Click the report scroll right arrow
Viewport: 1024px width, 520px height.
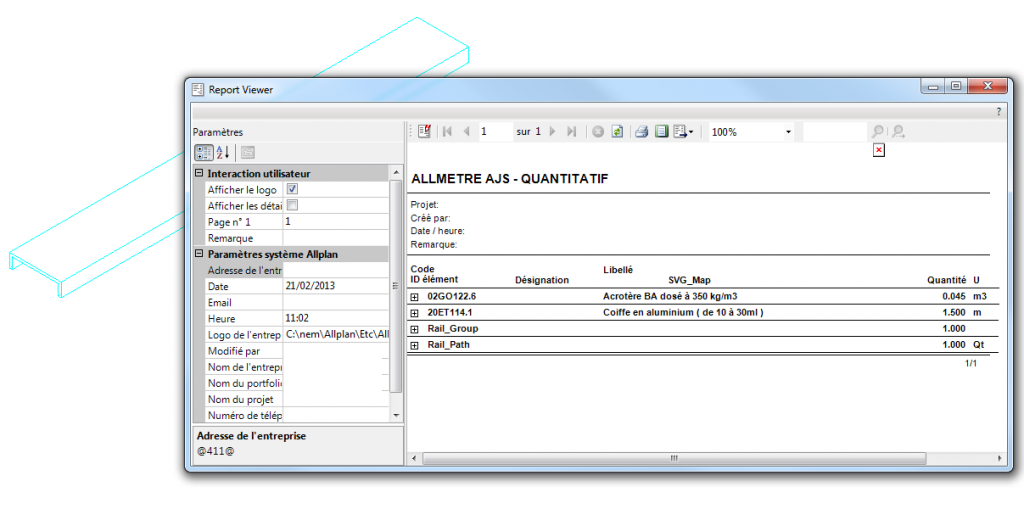999,459
